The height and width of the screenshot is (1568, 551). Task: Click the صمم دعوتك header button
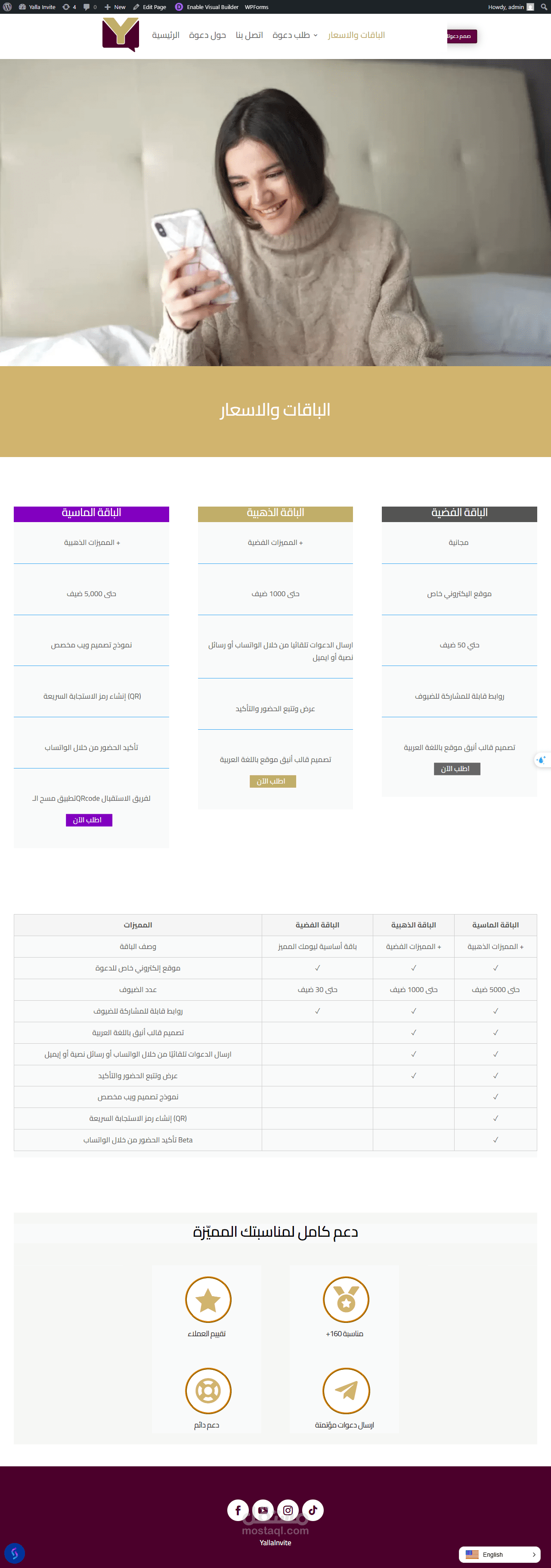point(461,36)
